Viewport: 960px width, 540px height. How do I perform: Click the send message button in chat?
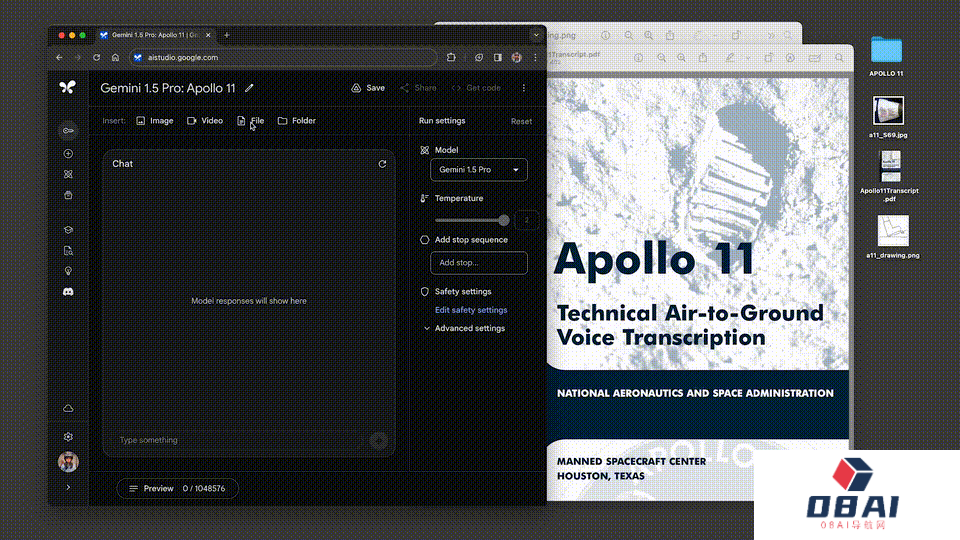pos(379,440)
